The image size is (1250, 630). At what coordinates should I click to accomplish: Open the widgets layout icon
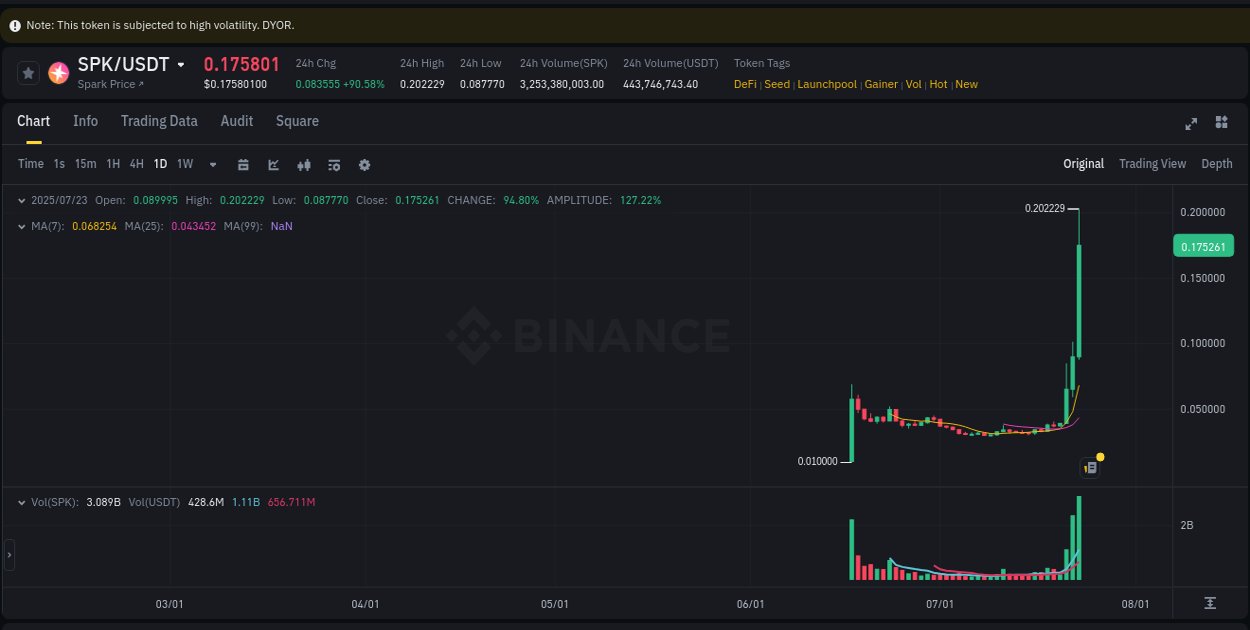pos(1221,122)
